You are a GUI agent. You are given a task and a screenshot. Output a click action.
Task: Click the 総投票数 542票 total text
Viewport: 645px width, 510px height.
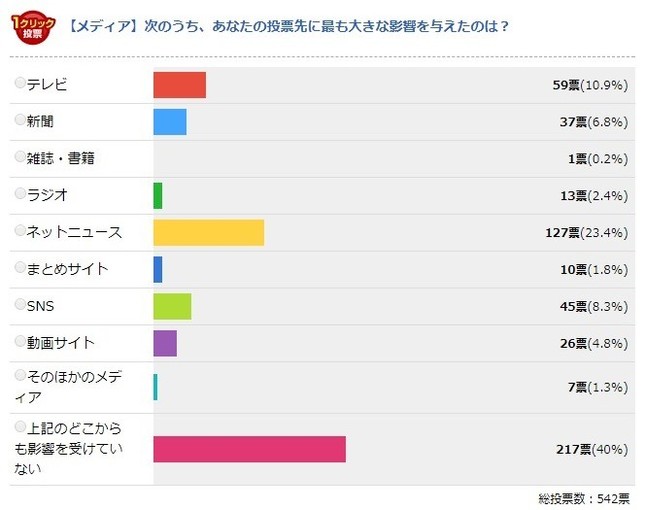[x=583, y=497]
